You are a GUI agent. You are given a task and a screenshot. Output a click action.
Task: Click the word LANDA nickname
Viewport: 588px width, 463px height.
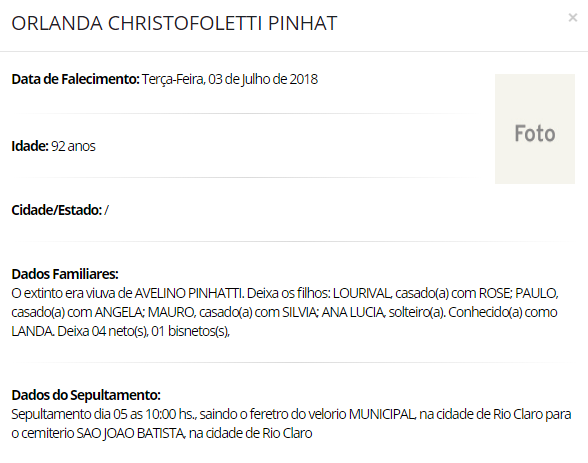(32, 331)
